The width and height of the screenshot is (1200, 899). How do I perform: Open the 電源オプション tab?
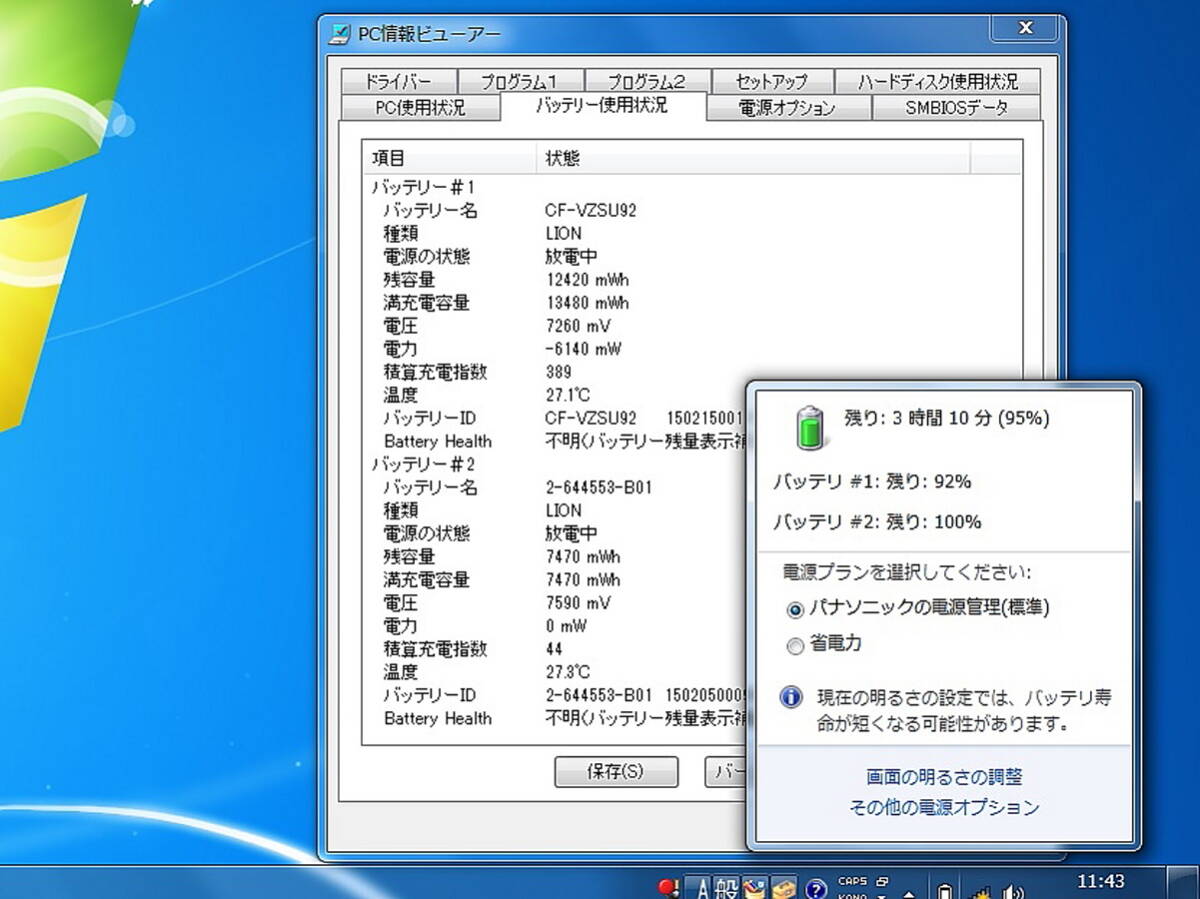coord(788,108)
